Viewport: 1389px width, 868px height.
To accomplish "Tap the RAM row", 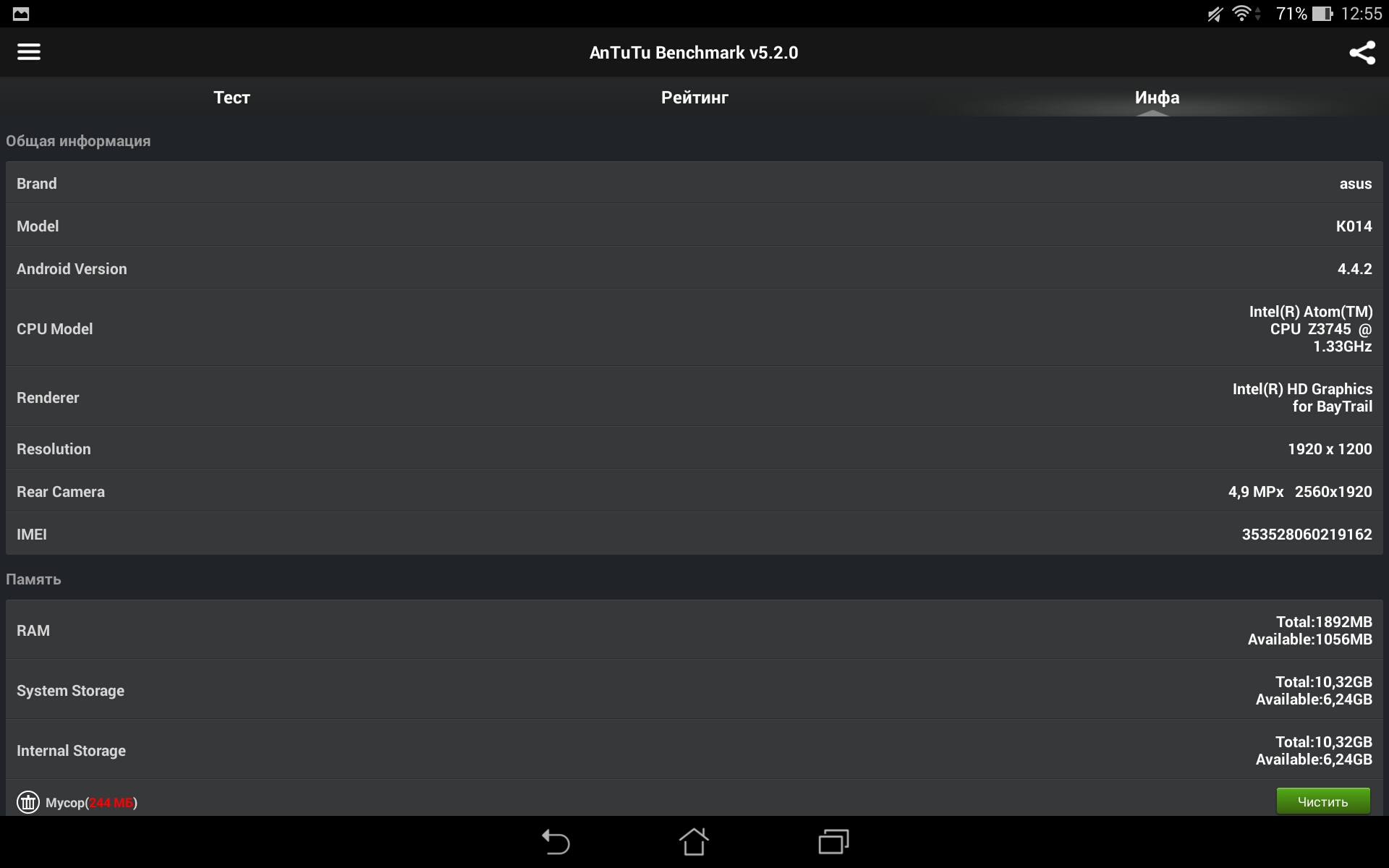I will click(x=694, y=630).
